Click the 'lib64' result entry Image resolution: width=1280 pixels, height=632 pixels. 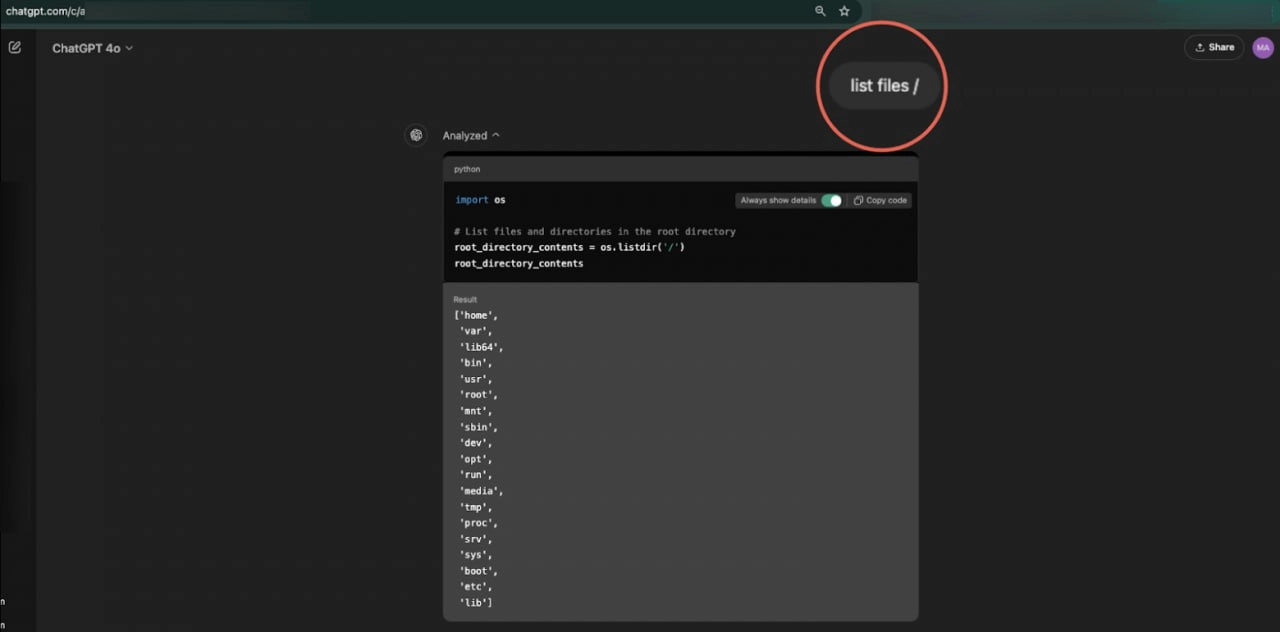point(482,347)
